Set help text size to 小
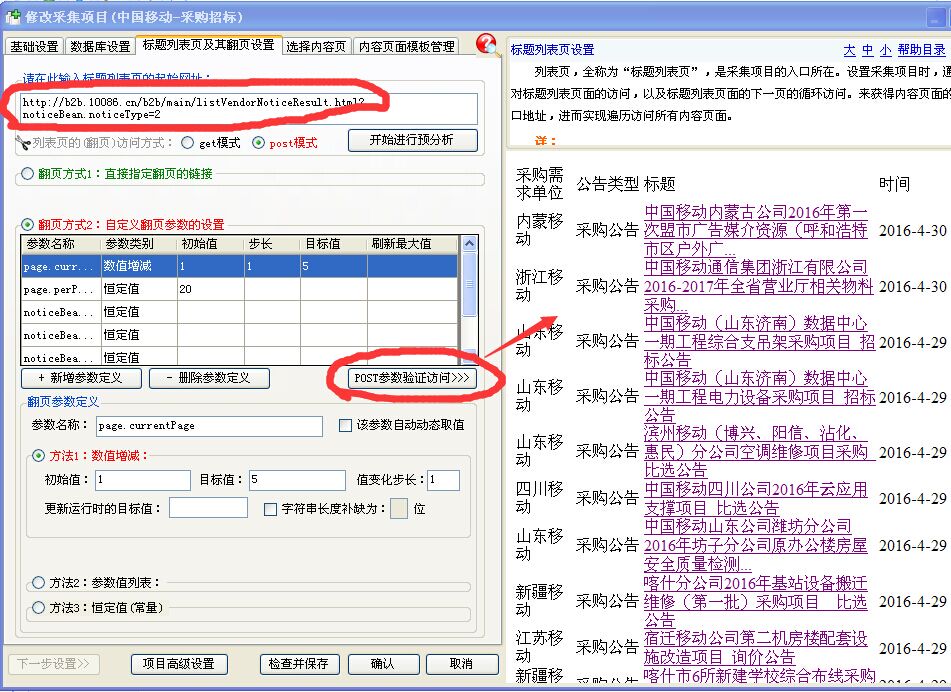The image size is (951, 692). tap(885, 50)
